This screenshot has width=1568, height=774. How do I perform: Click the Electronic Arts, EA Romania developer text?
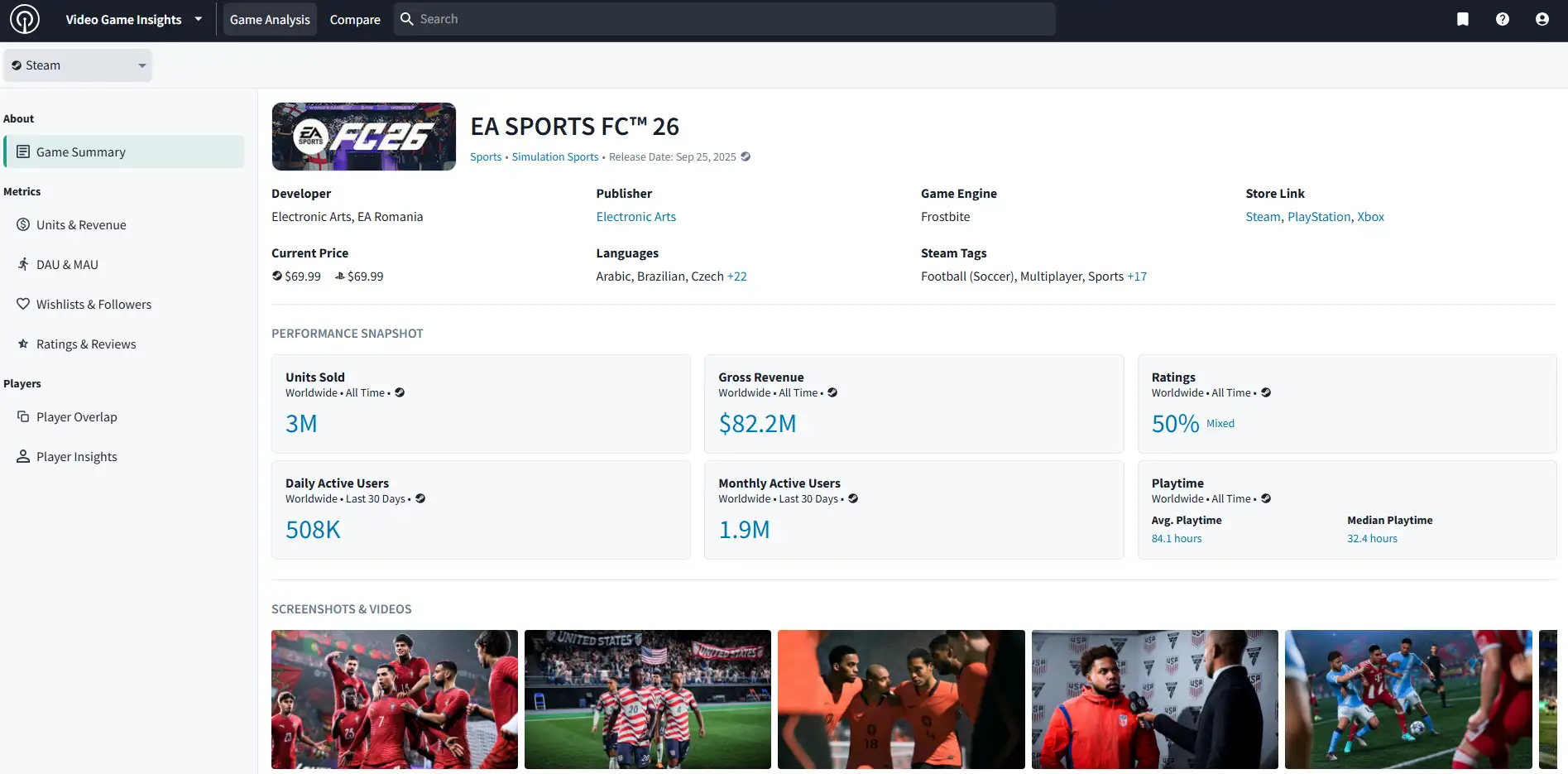pyautogui.click(x=348, y=217)
